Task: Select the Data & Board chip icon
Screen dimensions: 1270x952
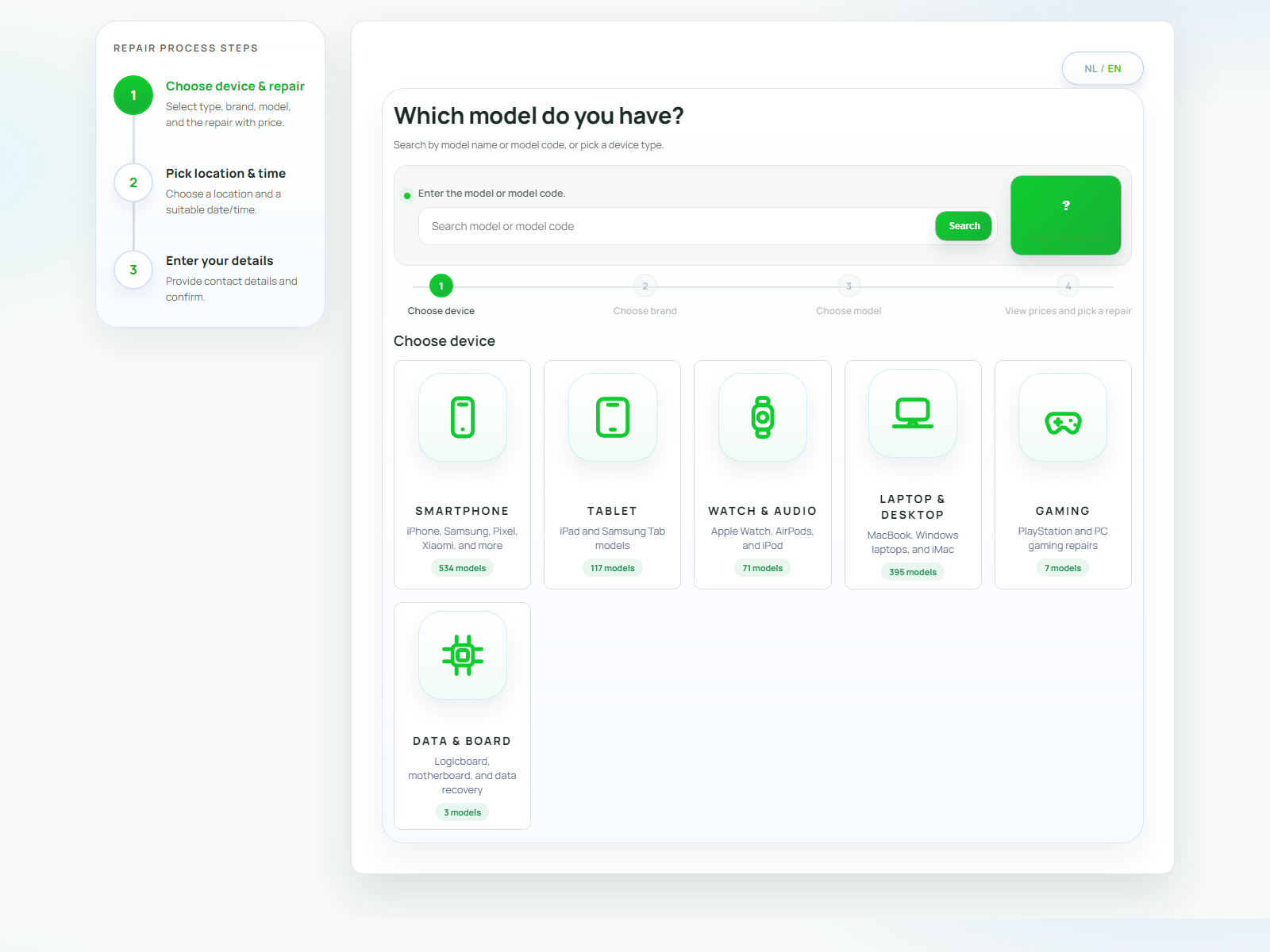Action: (462, 655)
